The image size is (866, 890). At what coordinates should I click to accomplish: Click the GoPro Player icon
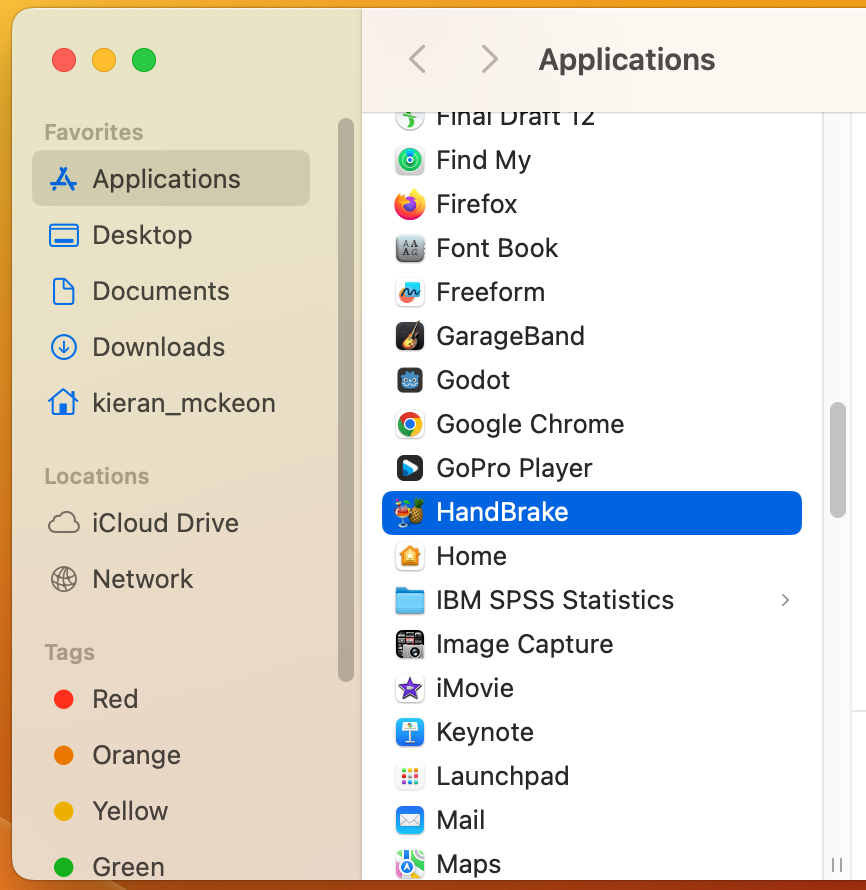coord(409,468)
